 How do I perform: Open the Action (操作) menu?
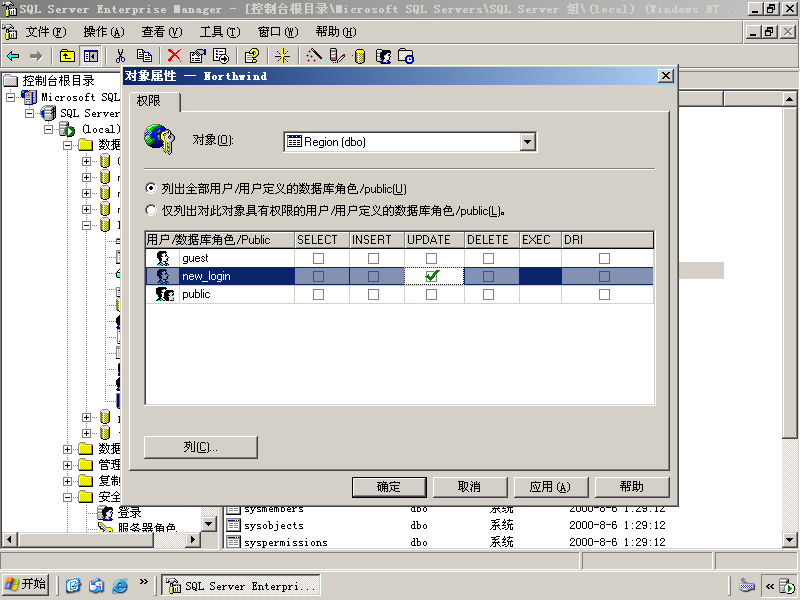coord(104,32)
